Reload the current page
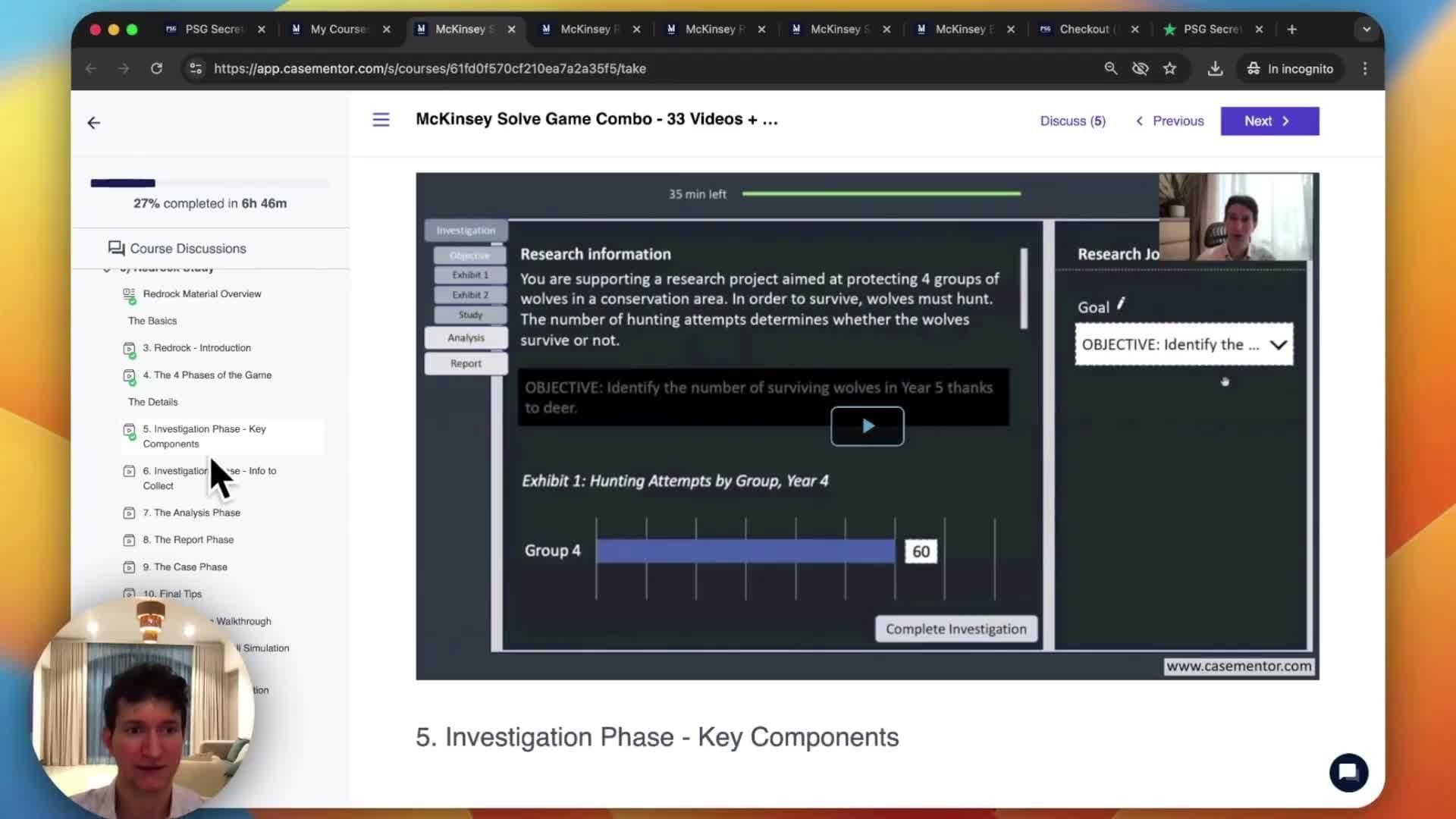1456x819 pixels. (x=156, y=68)
